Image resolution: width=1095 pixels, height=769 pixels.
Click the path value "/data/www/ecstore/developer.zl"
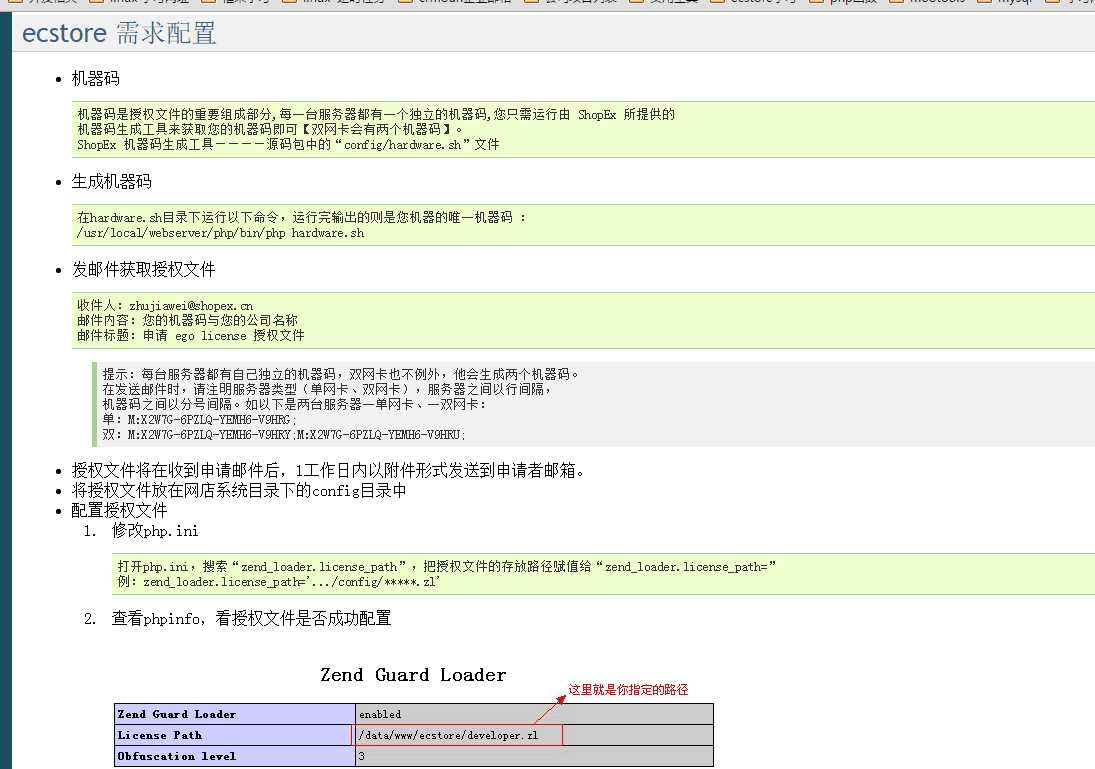(448, 735)
